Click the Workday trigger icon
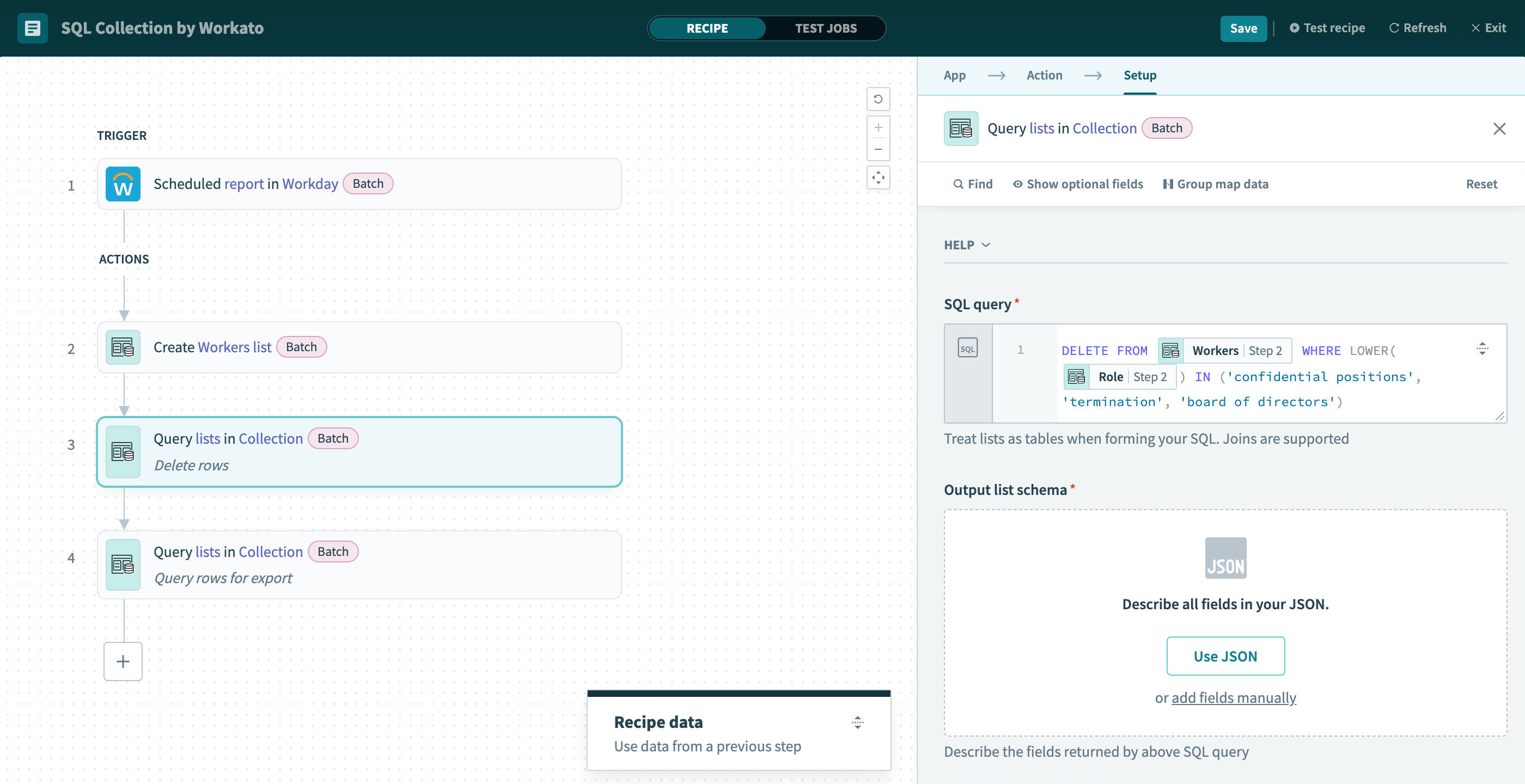1525x784 pixels. click(x=123, y=184)
